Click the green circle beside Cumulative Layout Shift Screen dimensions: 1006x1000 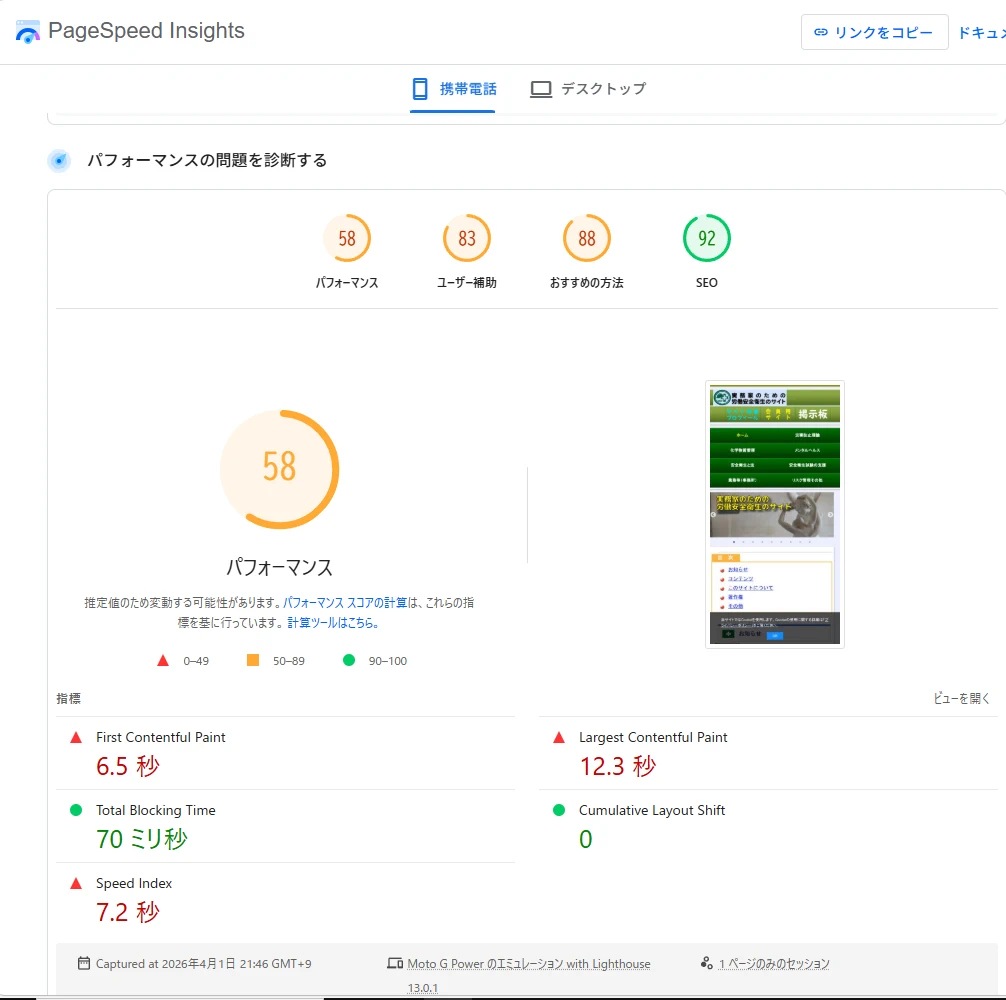point(559,810)
